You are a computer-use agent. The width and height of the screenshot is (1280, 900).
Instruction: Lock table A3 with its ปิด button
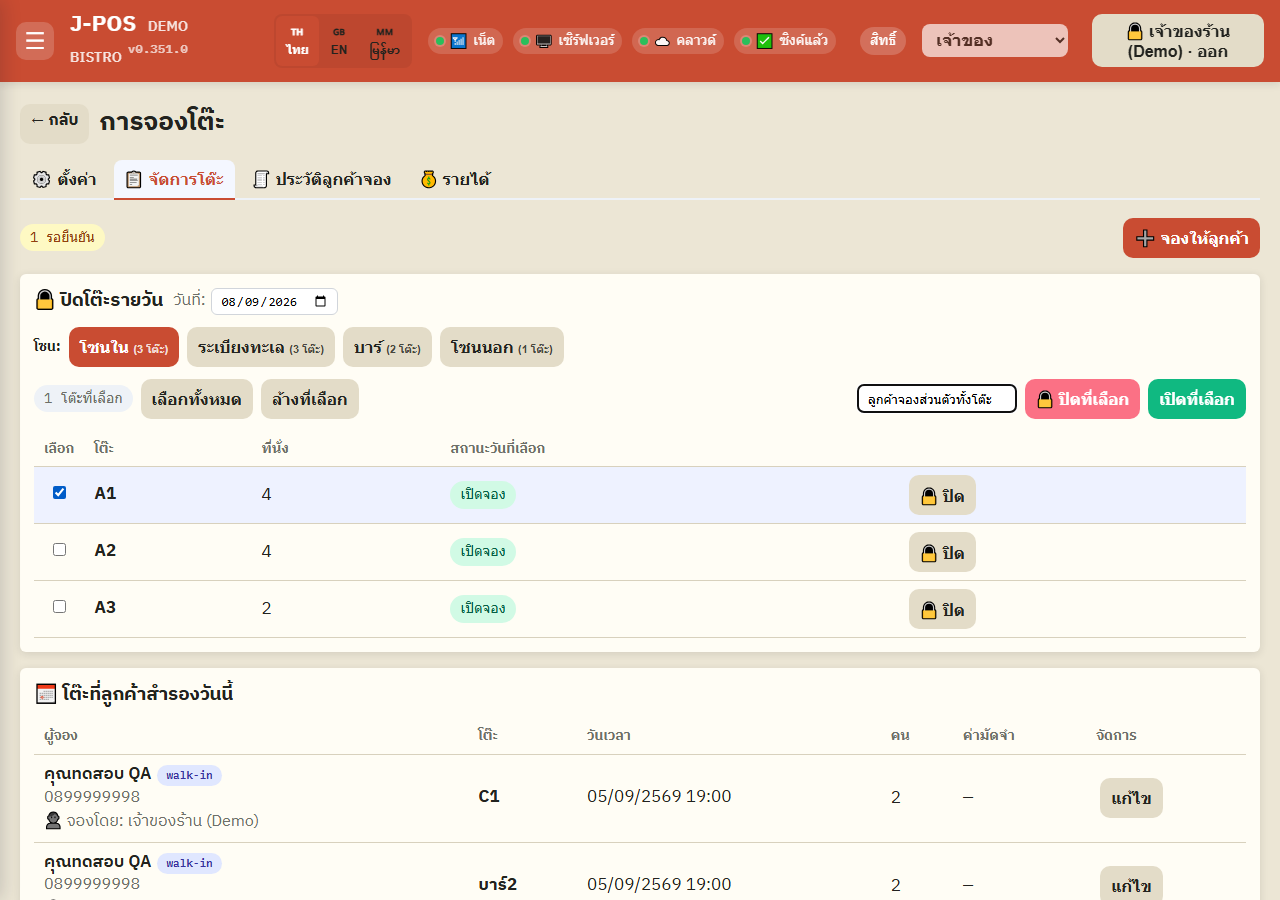click(x=942, y=609)
